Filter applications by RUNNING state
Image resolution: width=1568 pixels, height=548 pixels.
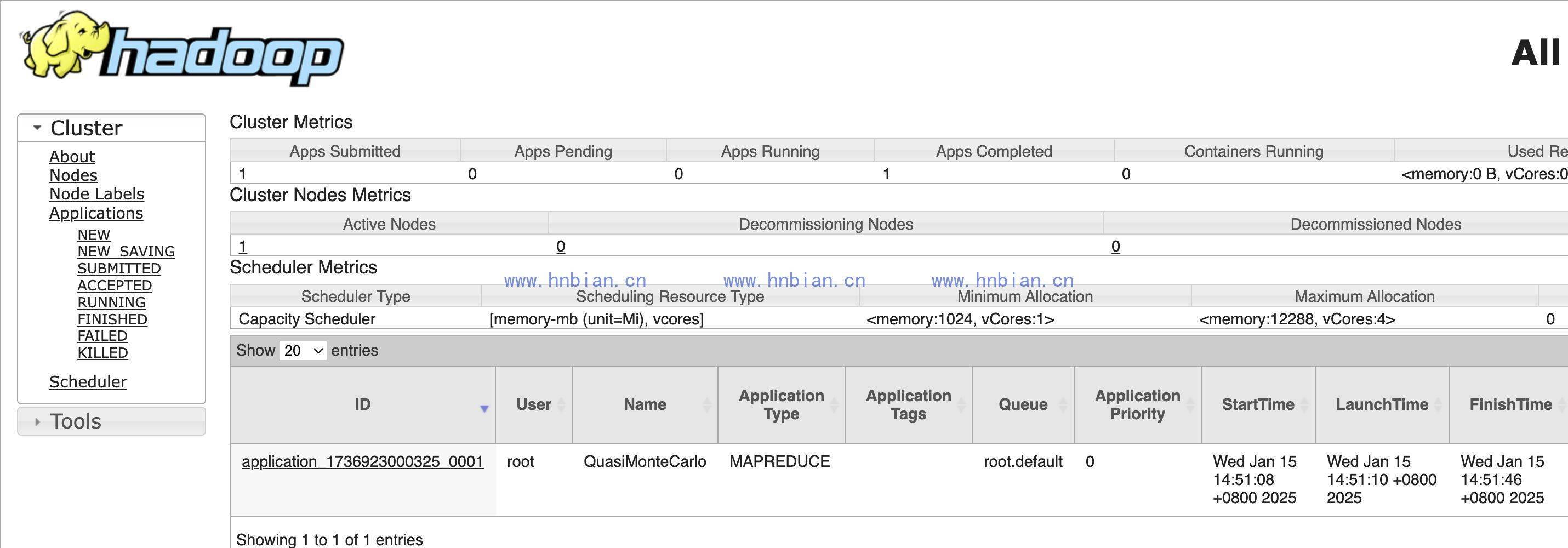[x=111, y=302]
